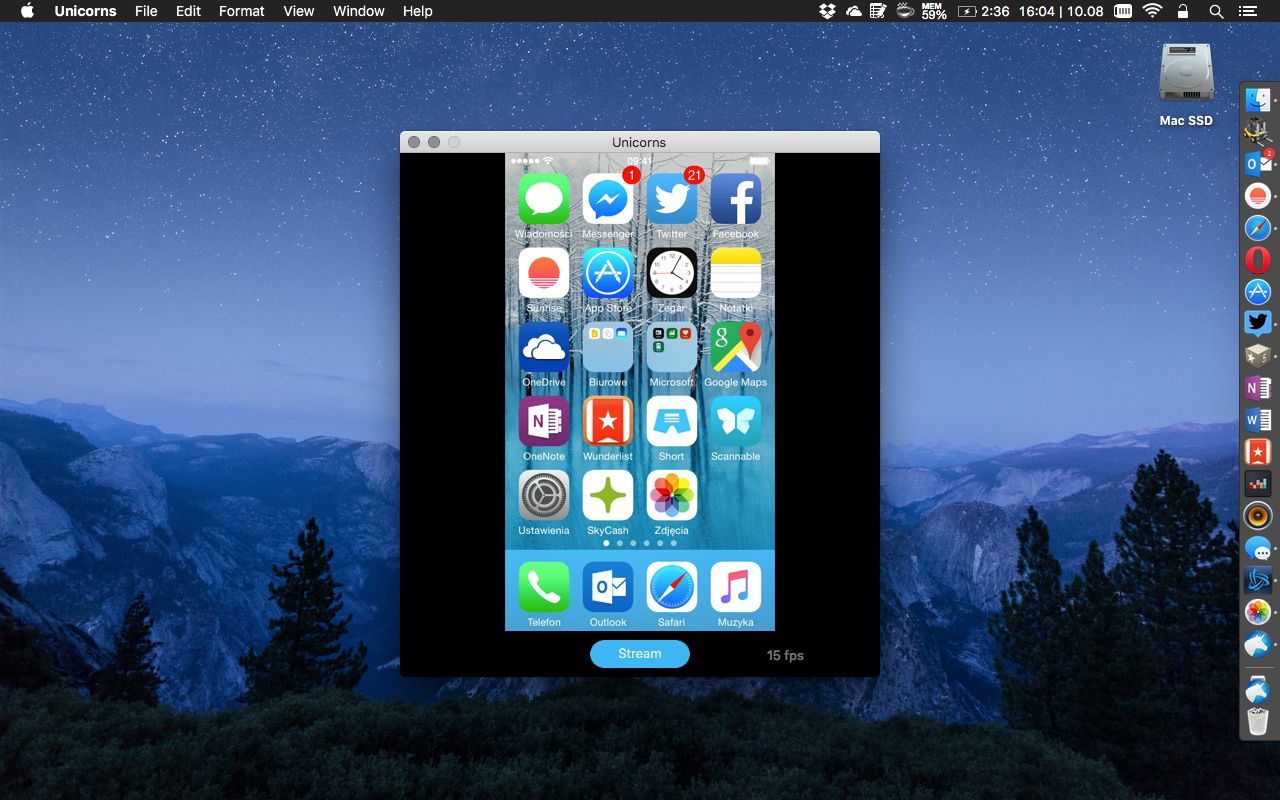Click the Dropbox menu bar icon
The image size is (1280, 800).
(x=827, y=11)
